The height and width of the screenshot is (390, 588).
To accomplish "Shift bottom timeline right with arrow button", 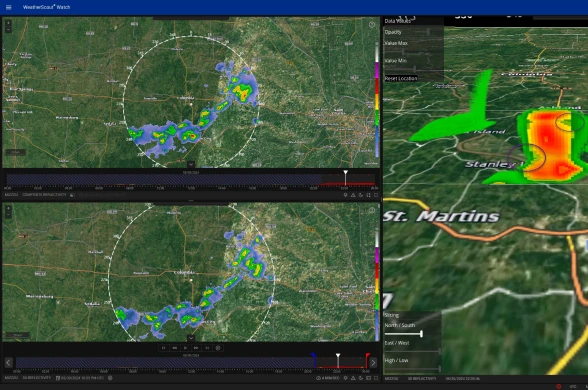I will (373, 362).
